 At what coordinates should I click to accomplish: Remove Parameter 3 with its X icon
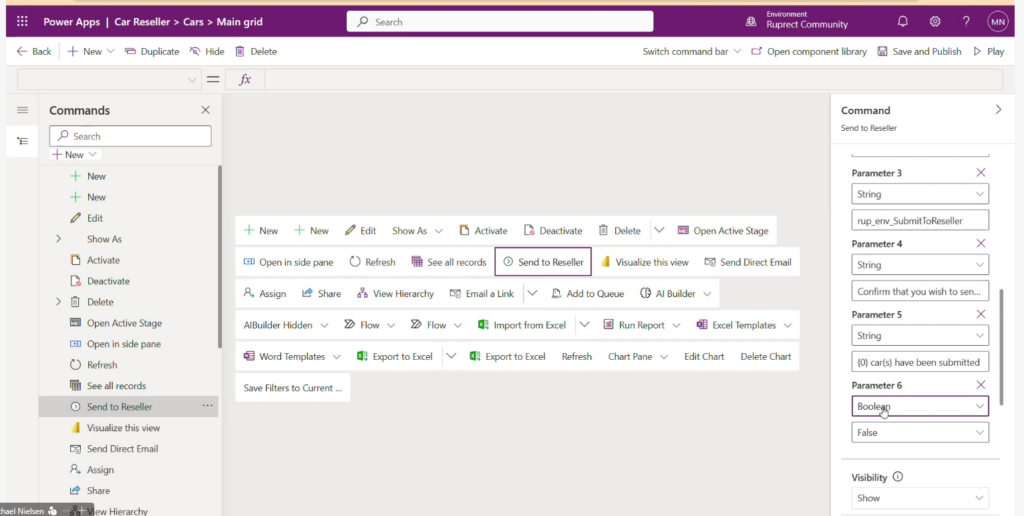[980, 173]
